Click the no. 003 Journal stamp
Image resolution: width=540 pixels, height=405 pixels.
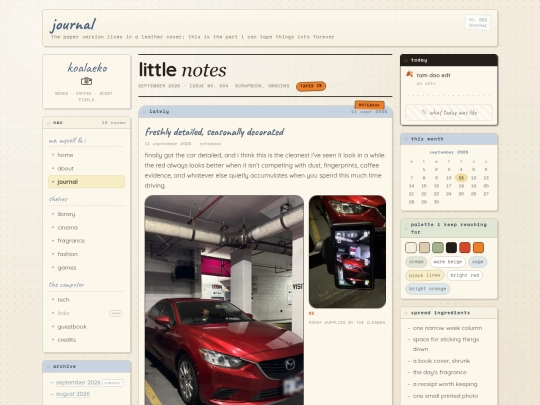pyautogui.click(x=478, y=22)
